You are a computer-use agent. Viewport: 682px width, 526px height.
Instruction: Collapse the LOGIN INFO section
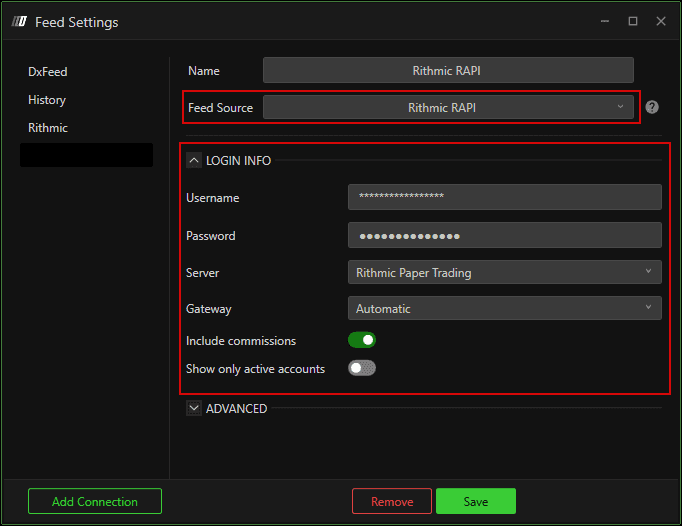pos(194,161)
